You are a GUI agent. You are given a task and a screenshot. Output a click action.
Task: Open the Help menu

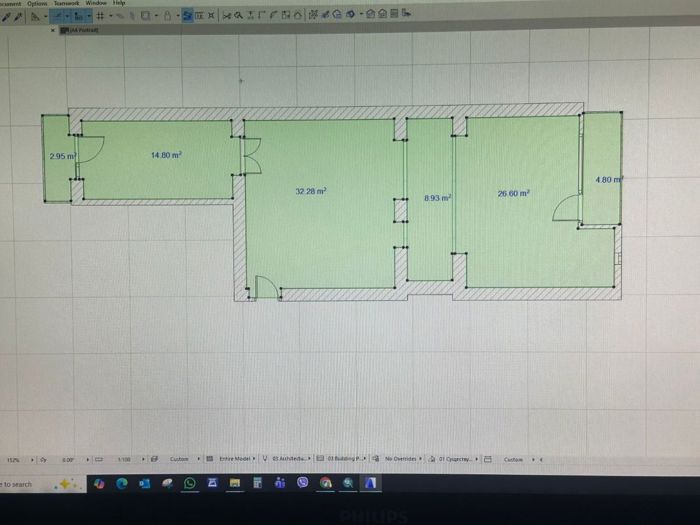(x=119, y=3)
